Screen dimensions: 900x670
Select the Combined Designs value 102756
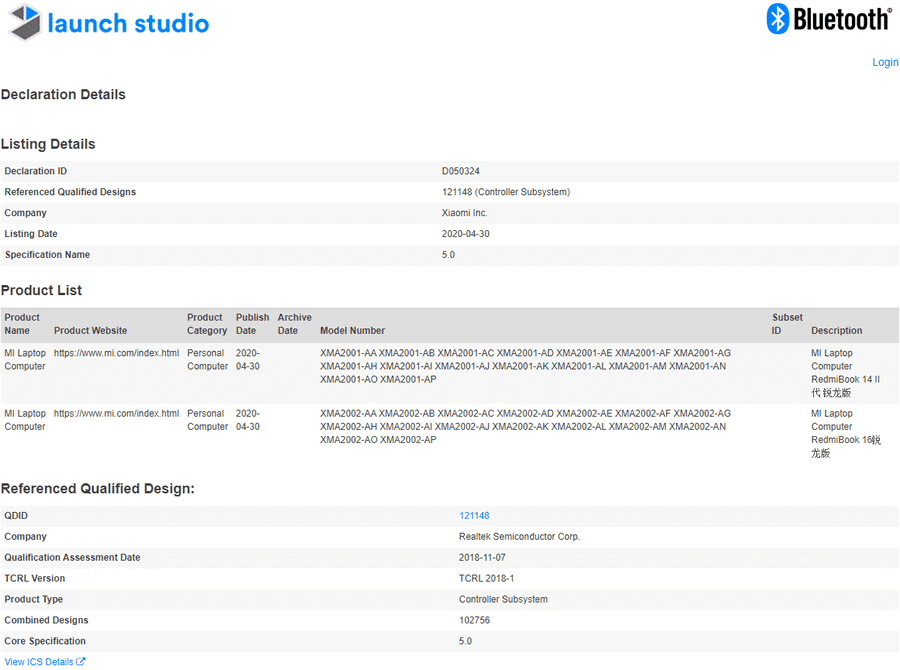474,620
